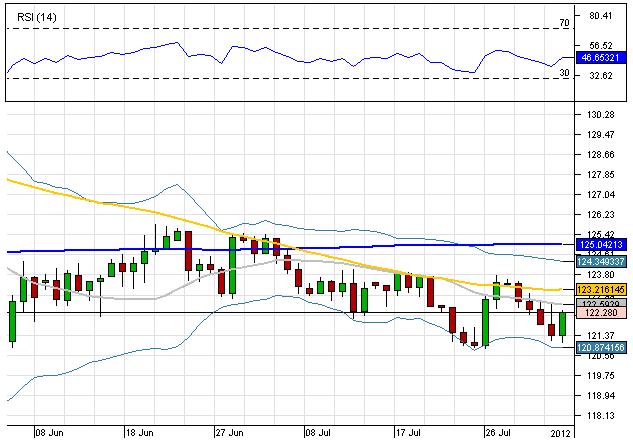This screenshot has width=633, height=447.
Task: Click the RSI 70 overbought level label
Action: tap(564, 22)
